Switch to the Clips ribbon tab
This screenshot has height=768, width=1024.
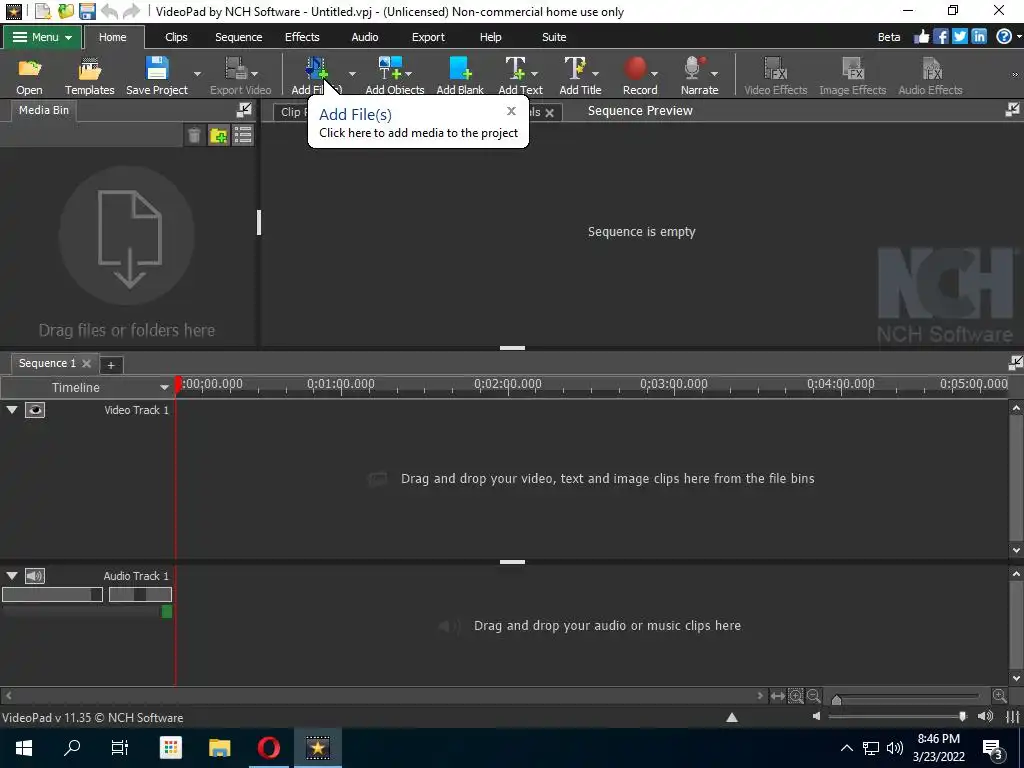(176, 37)
